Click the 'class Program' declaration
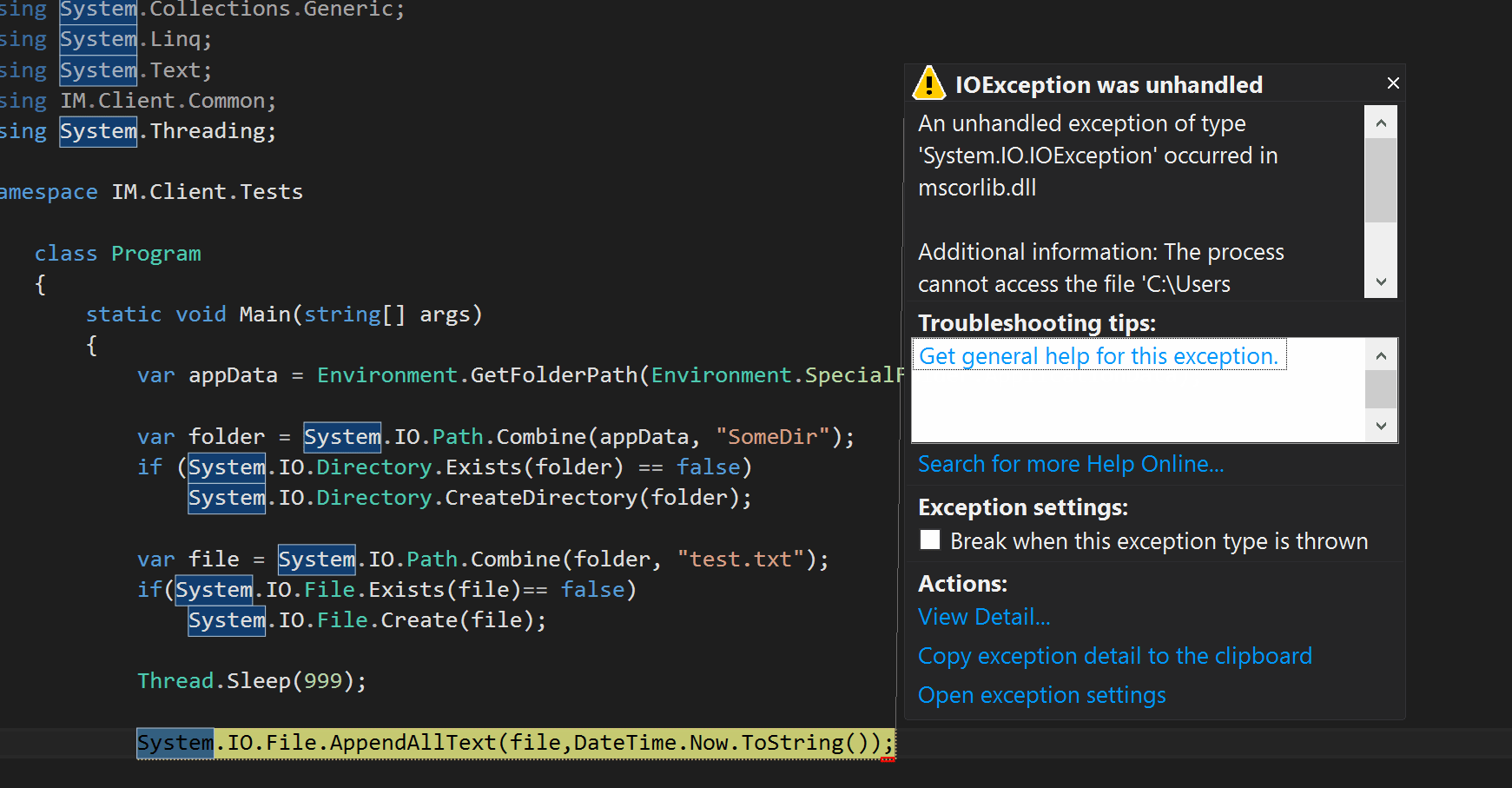This screenshot has height=788, width=1512. click(x=118, y=254)
